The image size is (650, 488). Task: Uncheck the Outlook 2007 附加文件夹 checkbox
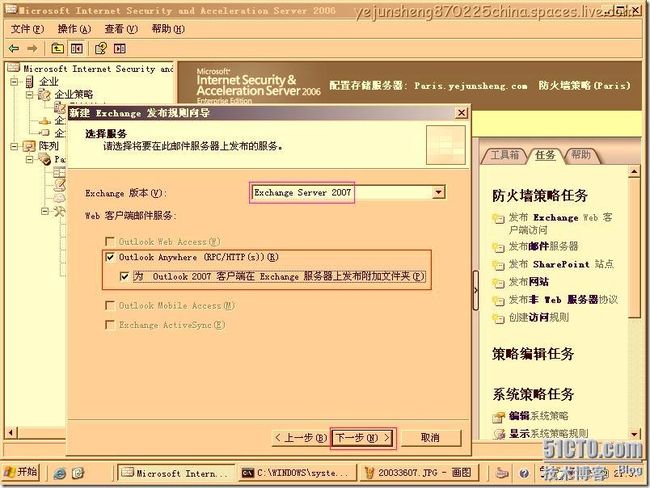(124, 276)
